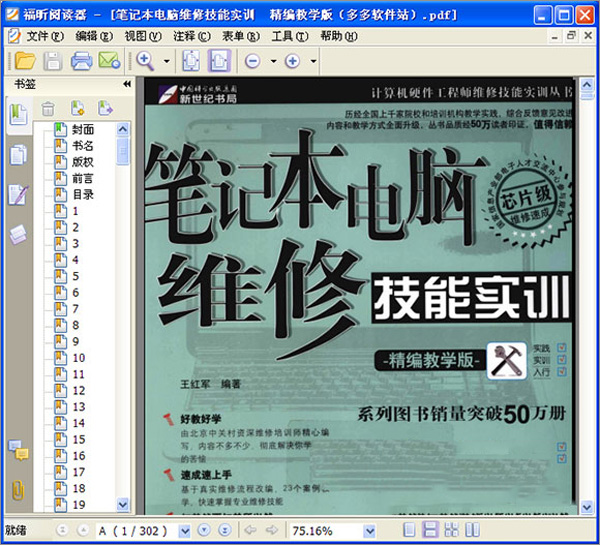Set fit width view
Screen dimensions: 600x545
[219, 61]
